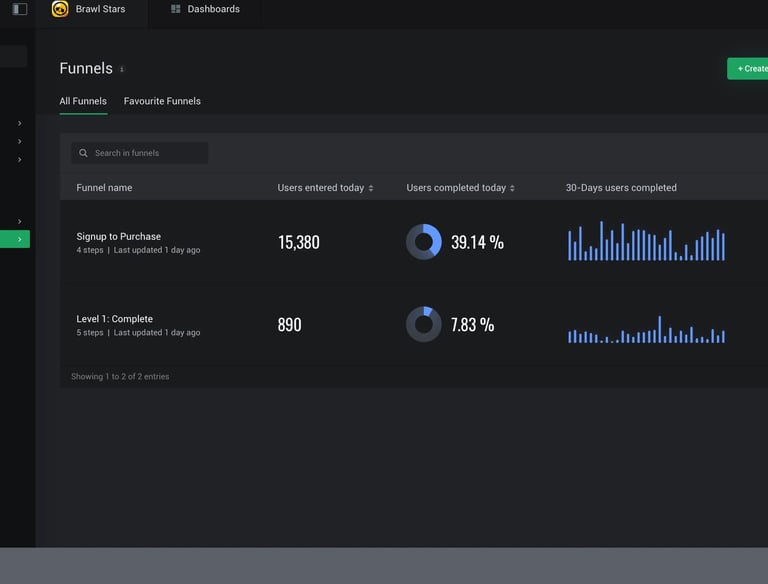Click the 39.14 % completion value
Screen dimensions: 768x584
[x=477, y=242]
